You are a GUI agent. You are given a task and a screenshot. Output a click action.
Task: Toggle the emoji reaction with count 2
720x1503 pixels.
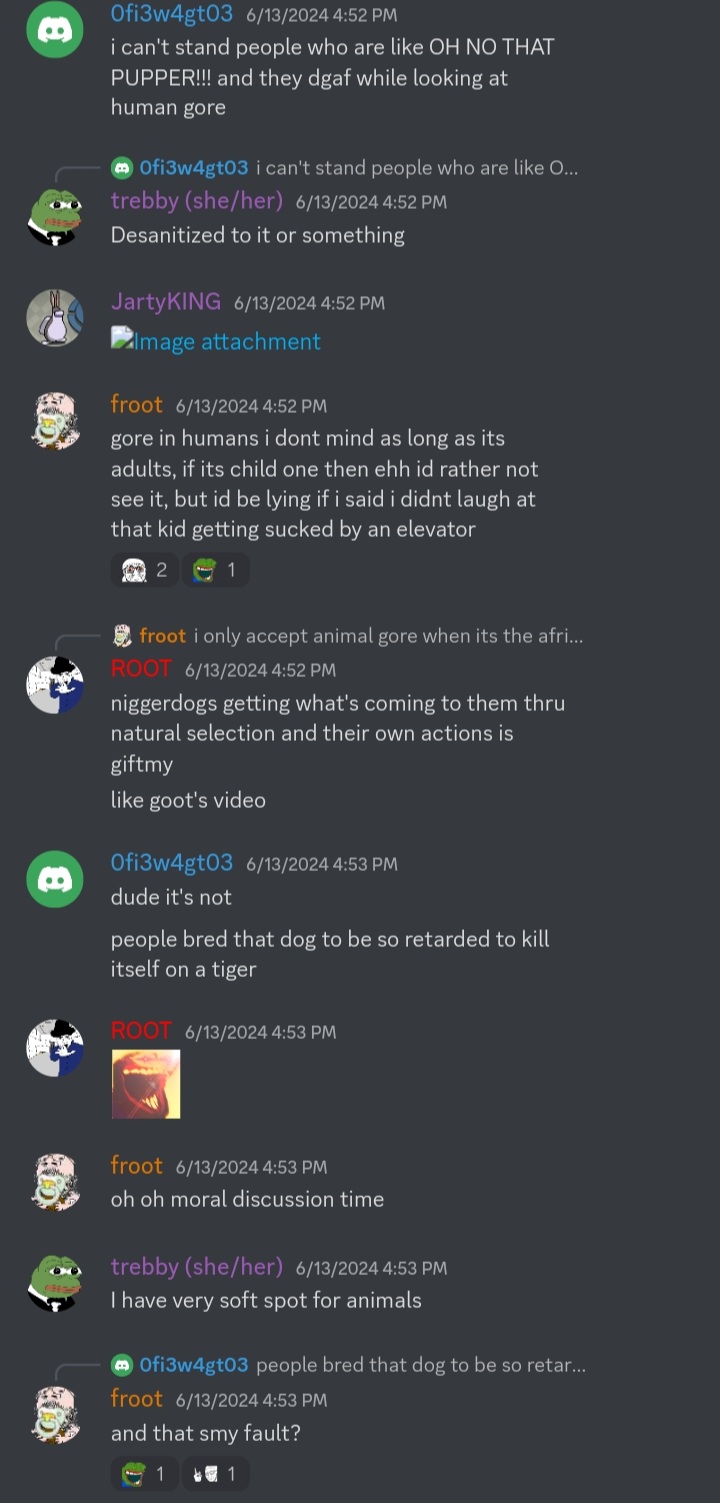click(x=145, y=570)
